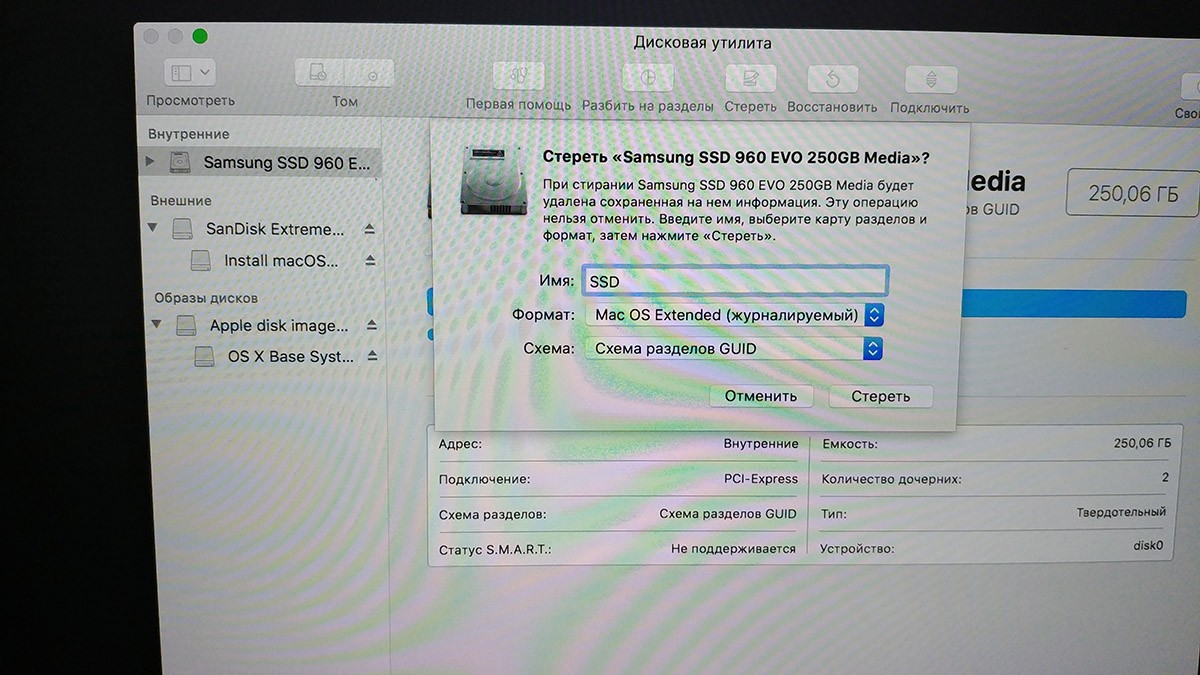Click the Erase toolbar icon
Image resolution: width=1200 pixels, height=675 pixels.
751,79
